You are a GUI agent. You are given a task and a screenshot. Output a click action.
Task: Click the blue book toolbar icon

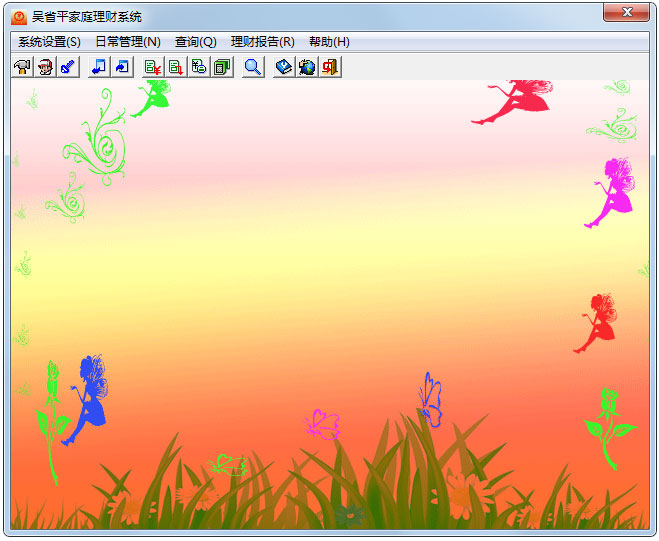pos(284,67)
